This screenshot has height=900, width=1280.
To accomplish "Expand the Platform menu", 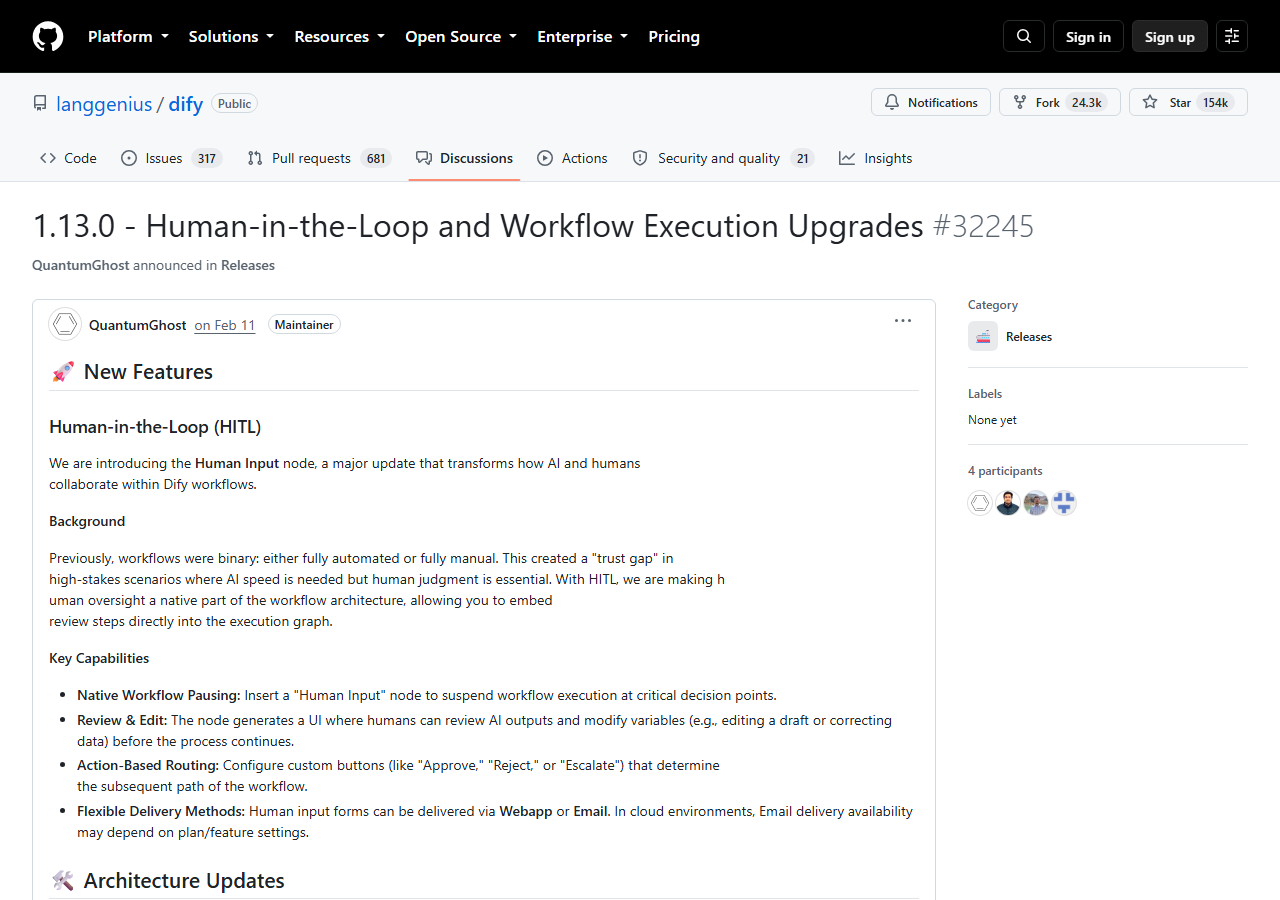I will coord(128,36).
